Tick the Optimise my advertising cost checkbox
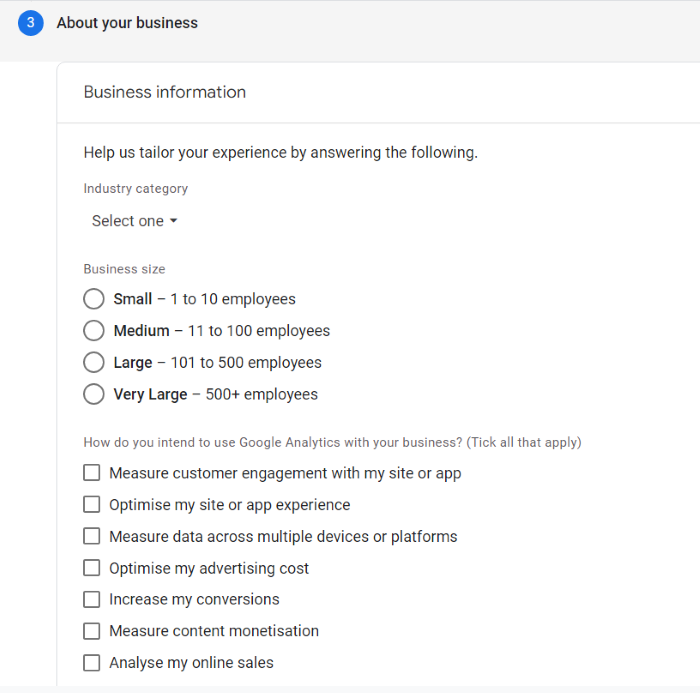This screenshot has height=693, width=700. click(92, 568)
